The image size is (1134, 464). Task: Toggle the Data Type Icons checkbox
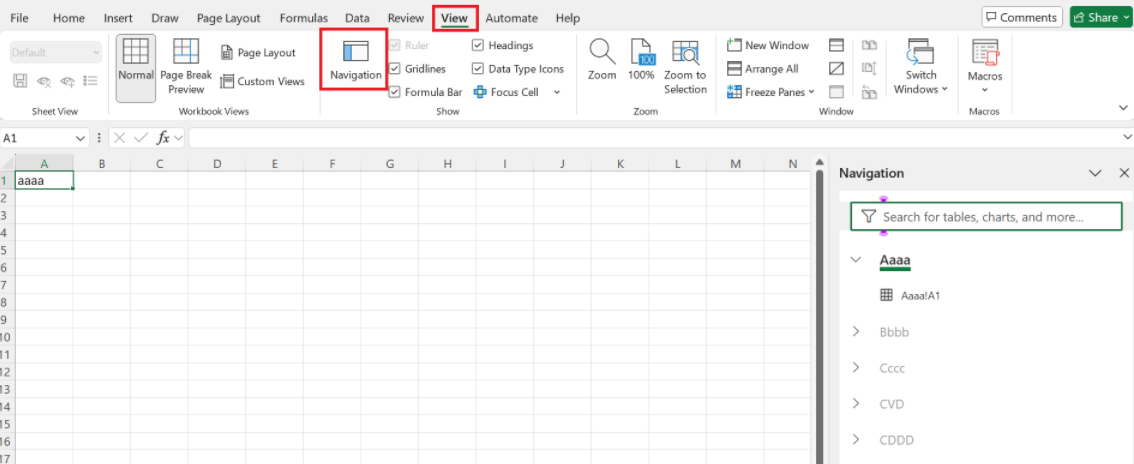tap(478, 69)
